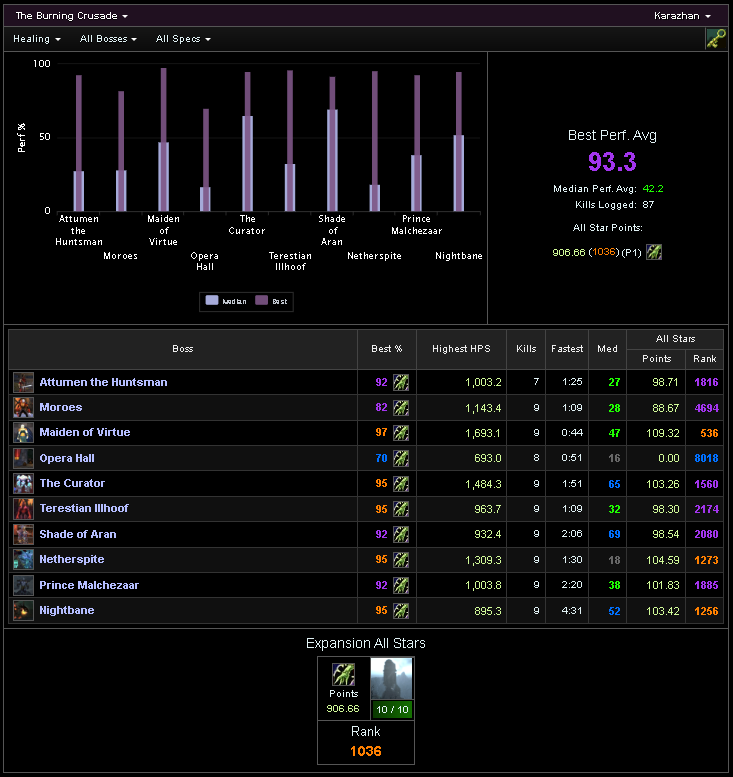733x777 pixels.
Task: Open the Prince Malchezaar link
Action: click(89, 585)
